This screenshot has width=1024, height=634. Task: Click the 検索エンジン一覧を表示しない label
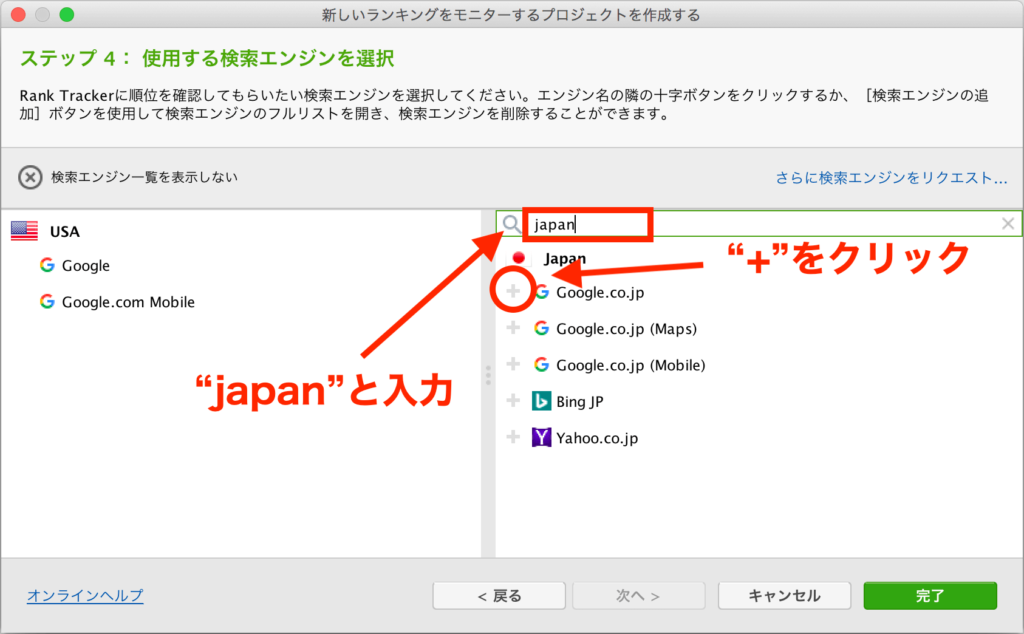pyautogui.click(x=144, y=177)
